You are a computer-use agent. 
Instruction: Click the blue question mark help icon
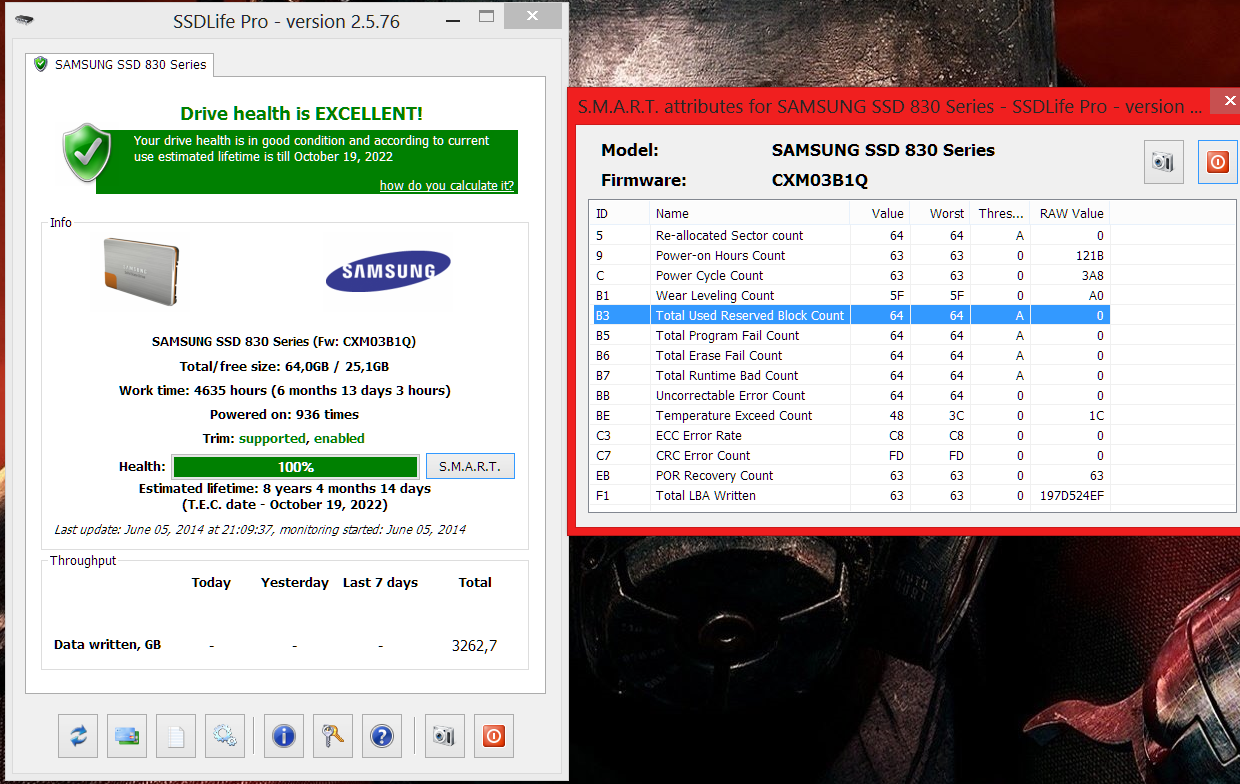click(x=382, y=737)
